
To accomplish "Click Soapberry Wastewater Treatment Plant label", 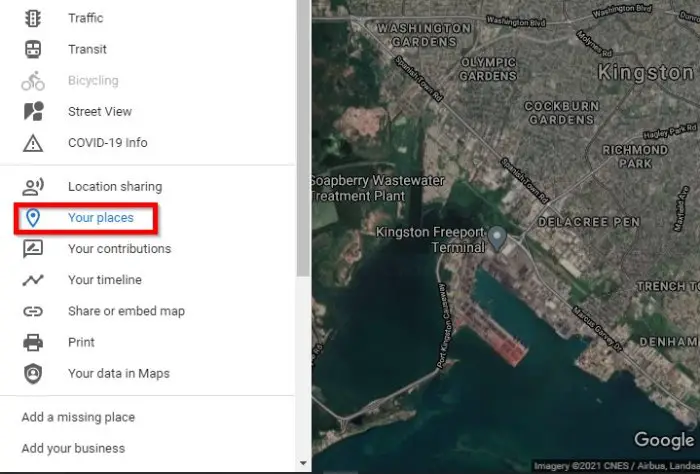I will click(x=378, y=188).
